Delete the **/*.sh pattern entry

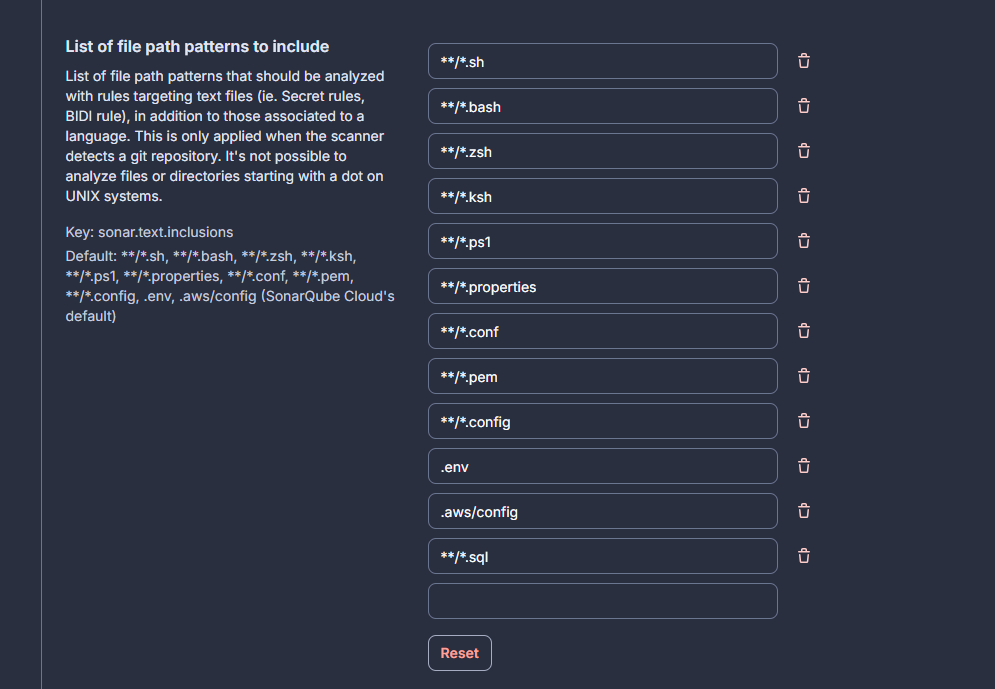pos(804,61)
